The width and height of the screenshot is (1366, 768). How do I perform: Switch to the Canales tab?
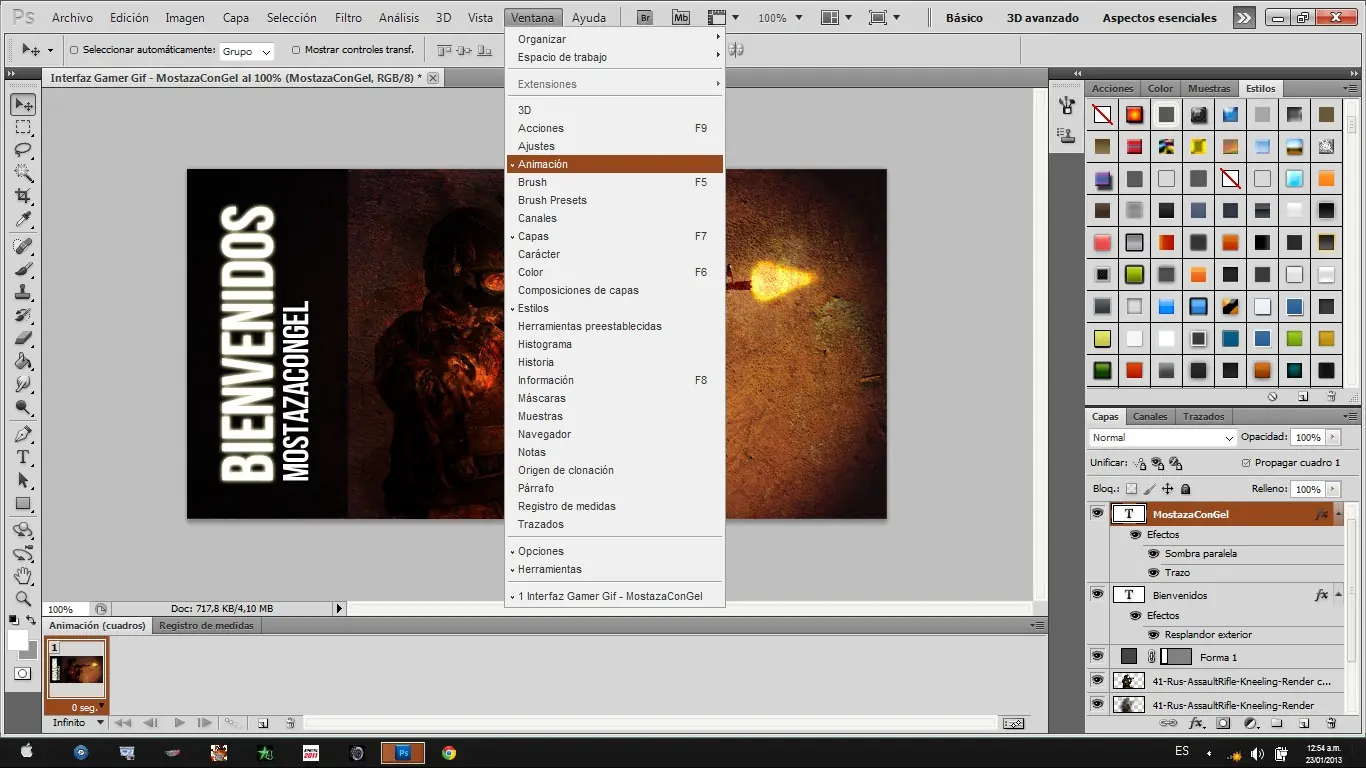[1149, 417]
